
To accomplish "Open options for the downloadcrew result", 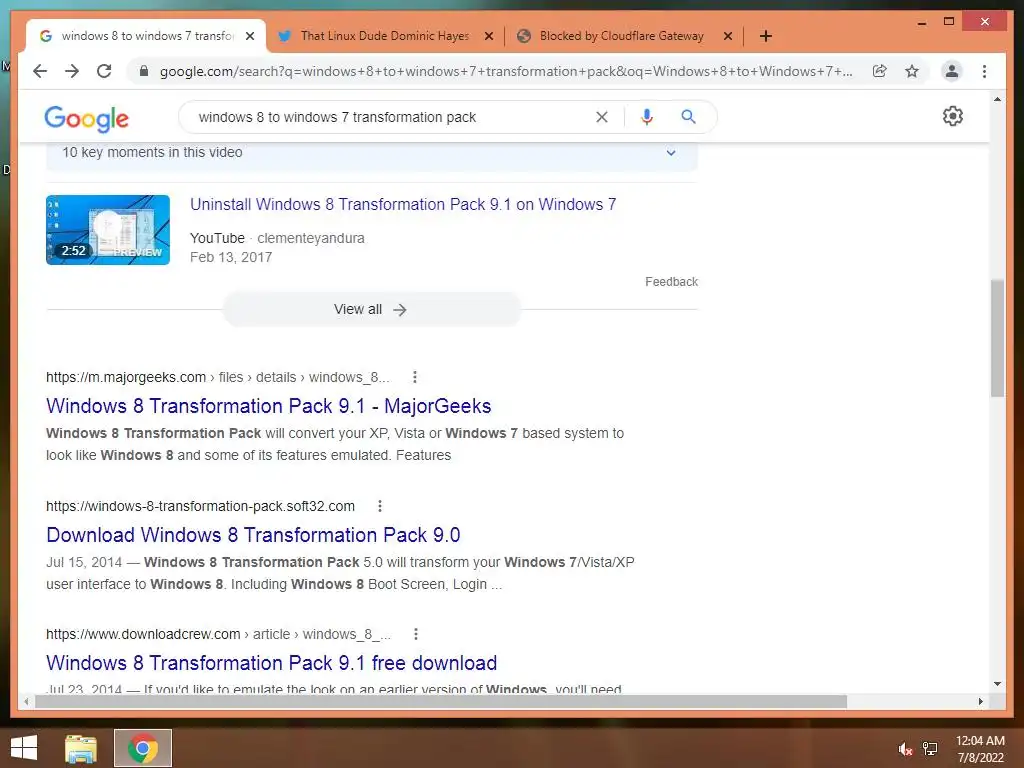I will point(416,634).
